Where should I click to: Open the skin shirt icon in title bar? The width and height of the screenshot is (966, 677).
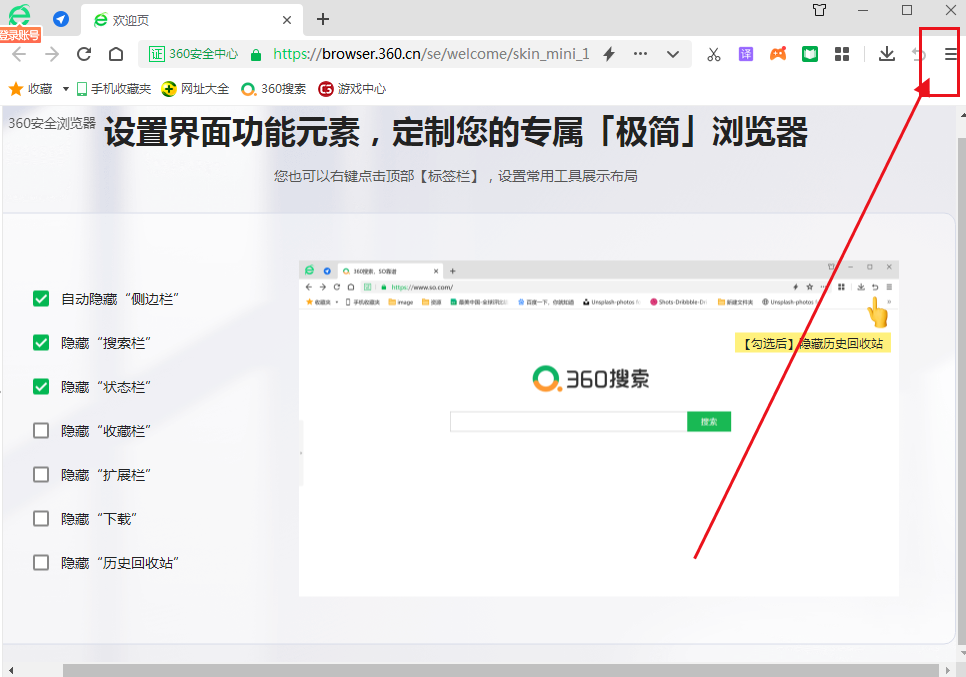[819, 10]
